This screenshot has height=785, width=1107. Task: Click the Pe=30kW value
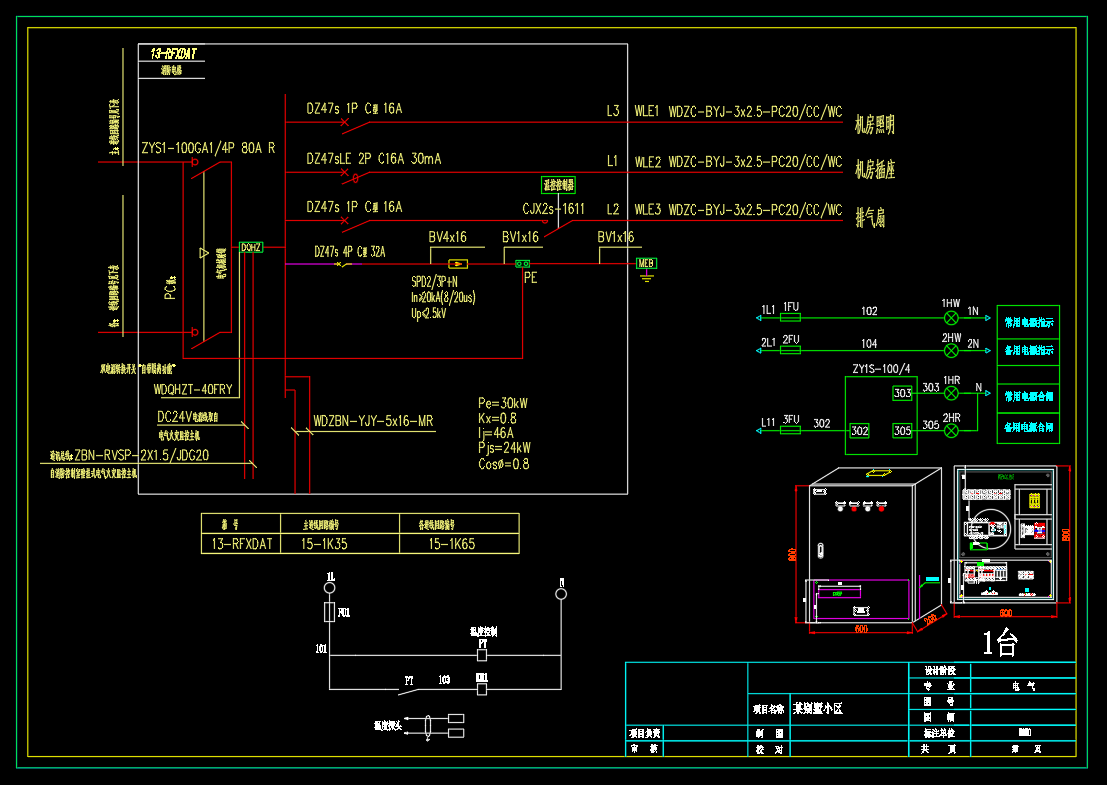[x=503, y=404]
